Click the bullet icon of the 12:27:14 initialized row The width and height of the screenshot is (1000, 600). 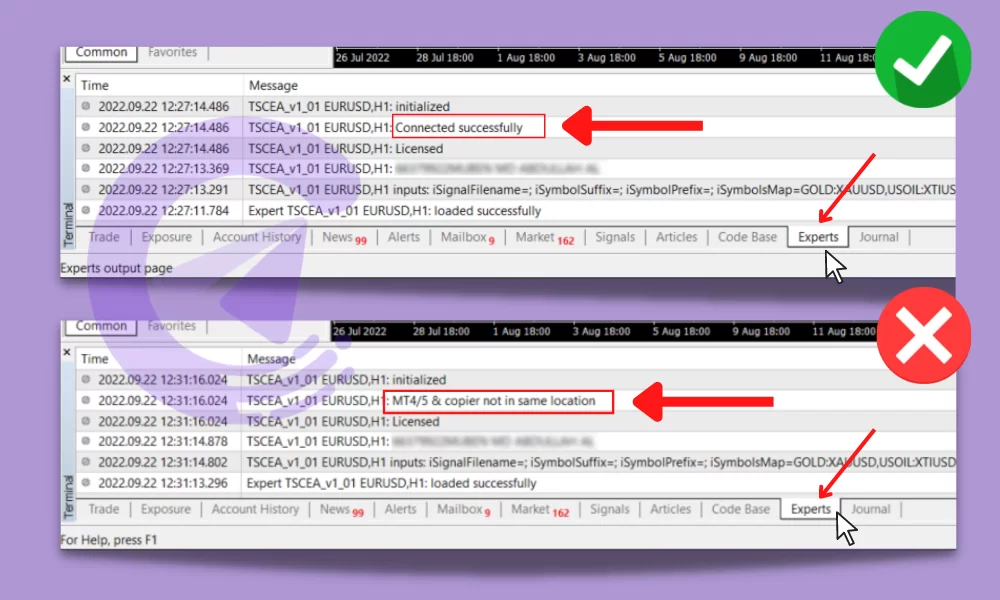pos(86,106)
